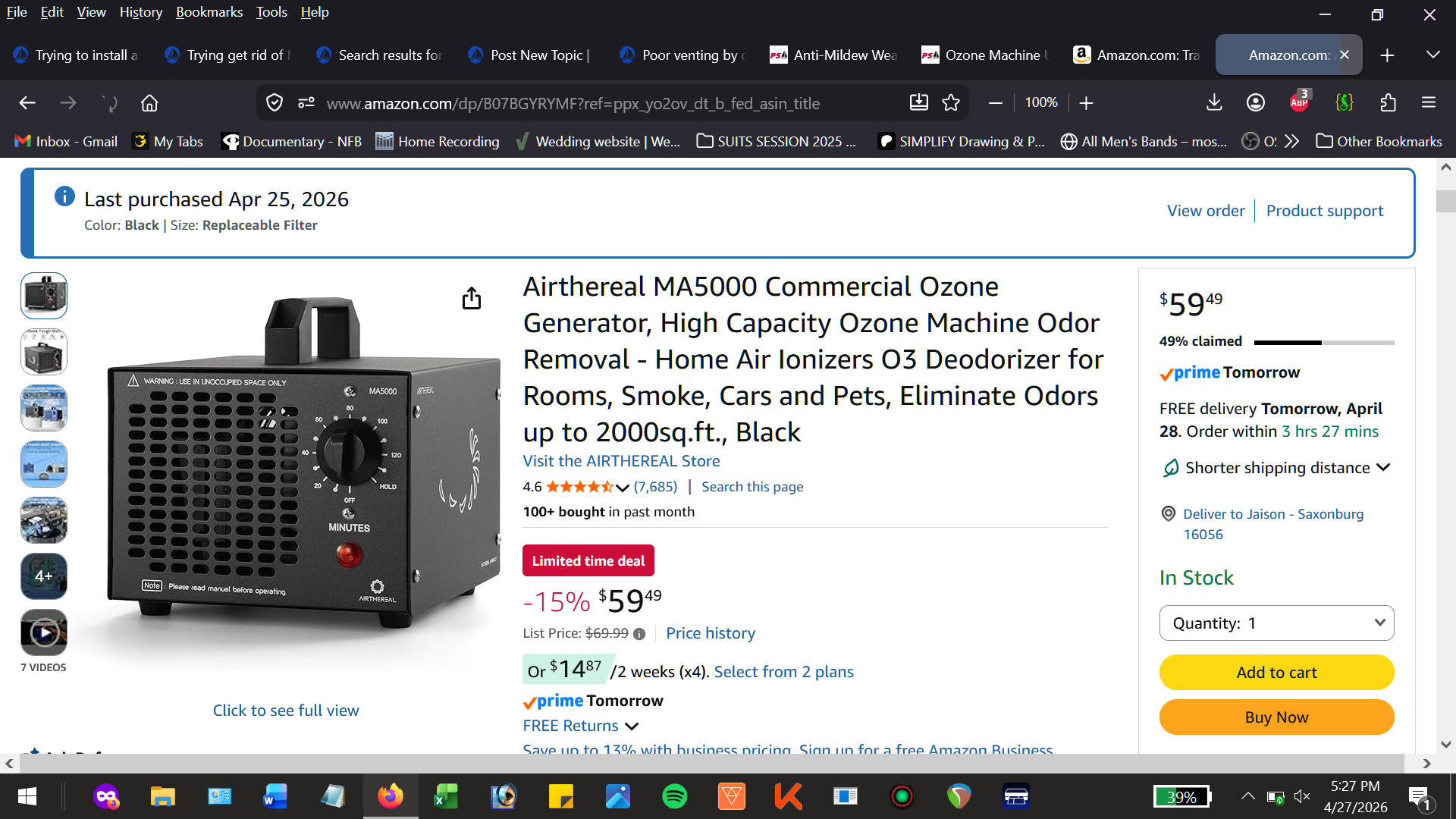Open the Quantity dropdown
The image size is (1456, 819).
point(1276,623)
